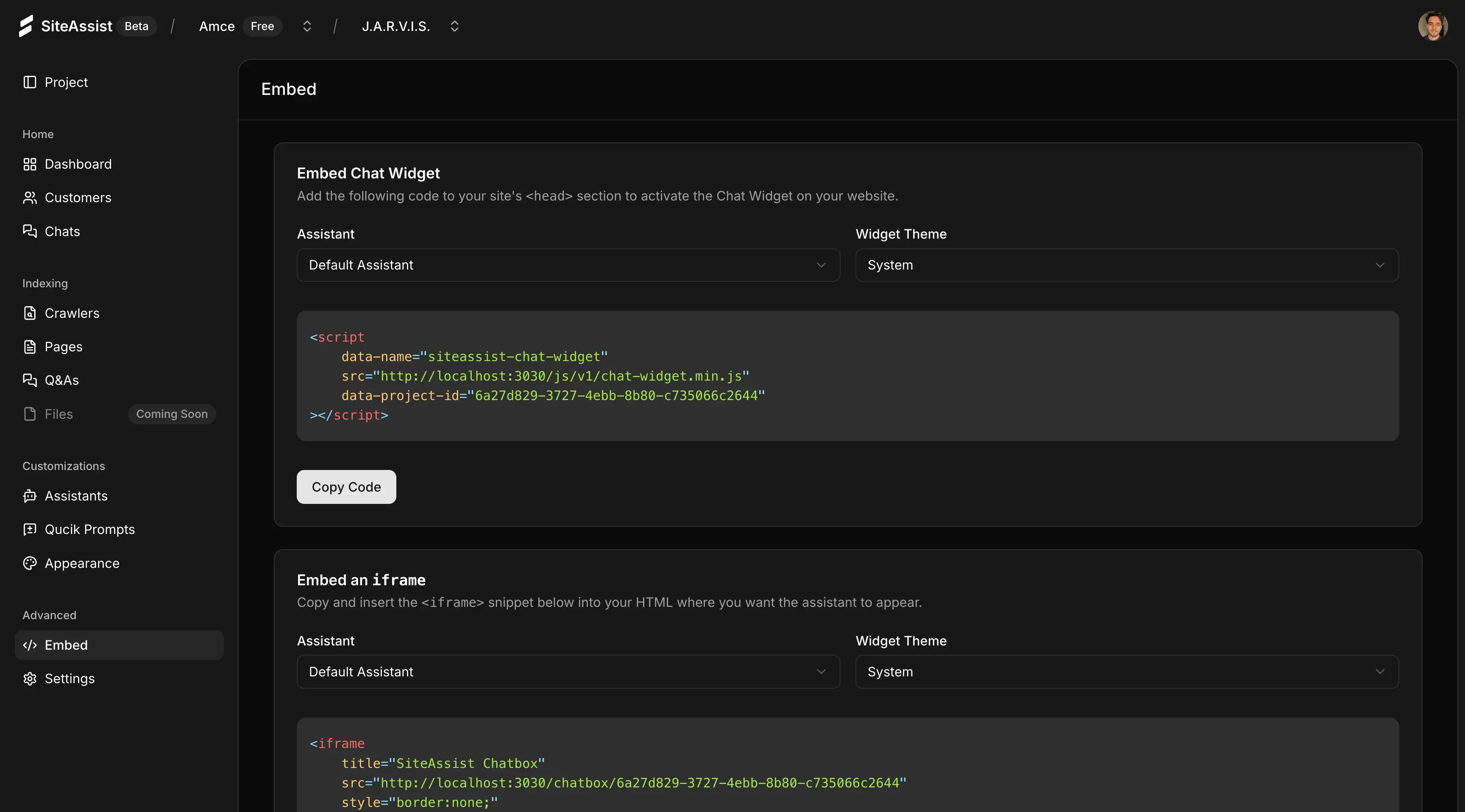Click the J.A.R.V.I.S. project name

[x=396, y=26]
